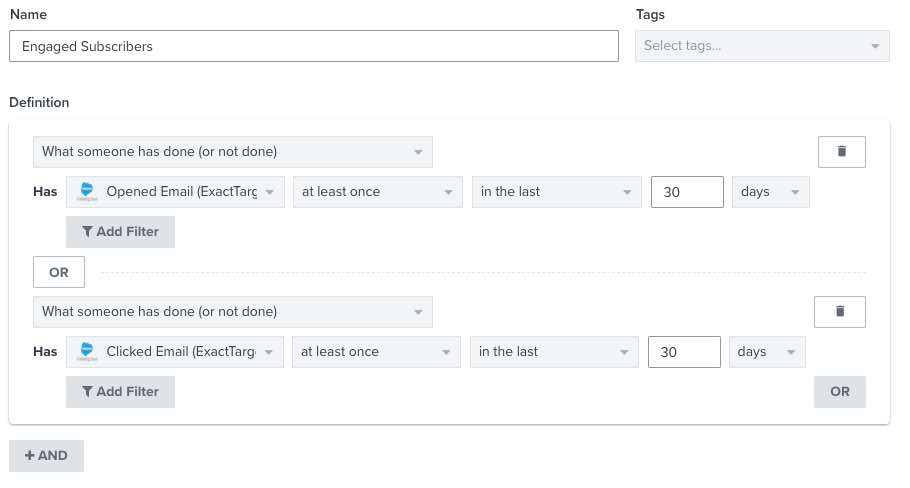Click first Add Filter funnel button
Screen dimensions: 910x488
click(120, 232)
